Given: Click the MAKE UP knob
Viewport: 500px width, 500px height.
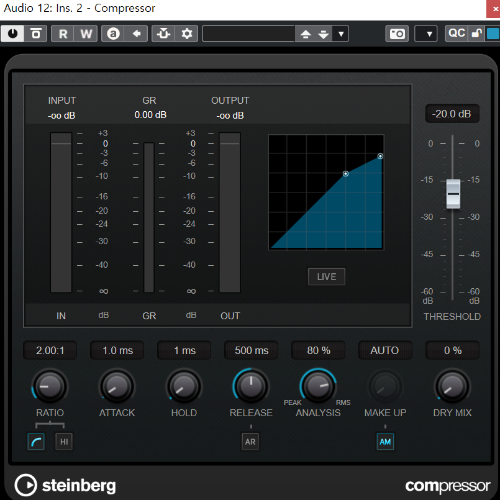Looking at the screenshot, I should tap(385, 386).
